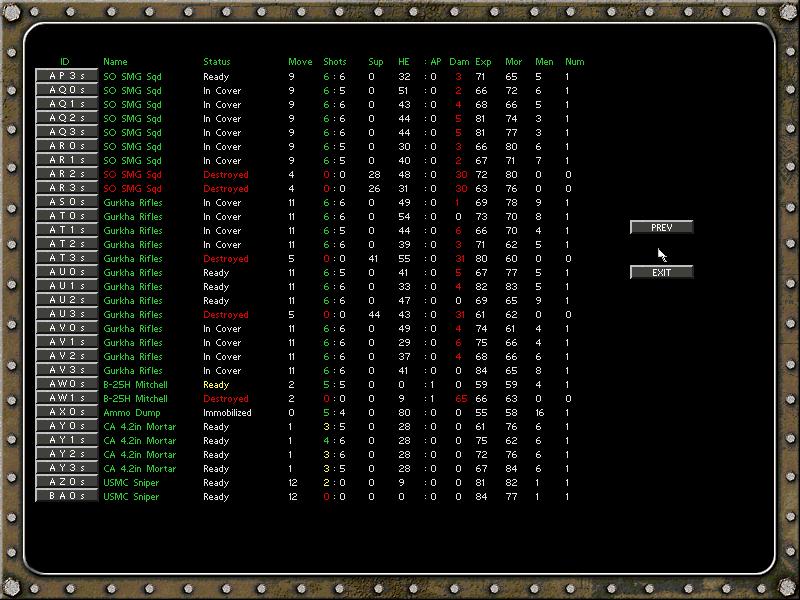Image resolution: width=800 pixels, height=600 pixels.
Task: Open unit AQ1 from the roster
Action: point(66,104)
